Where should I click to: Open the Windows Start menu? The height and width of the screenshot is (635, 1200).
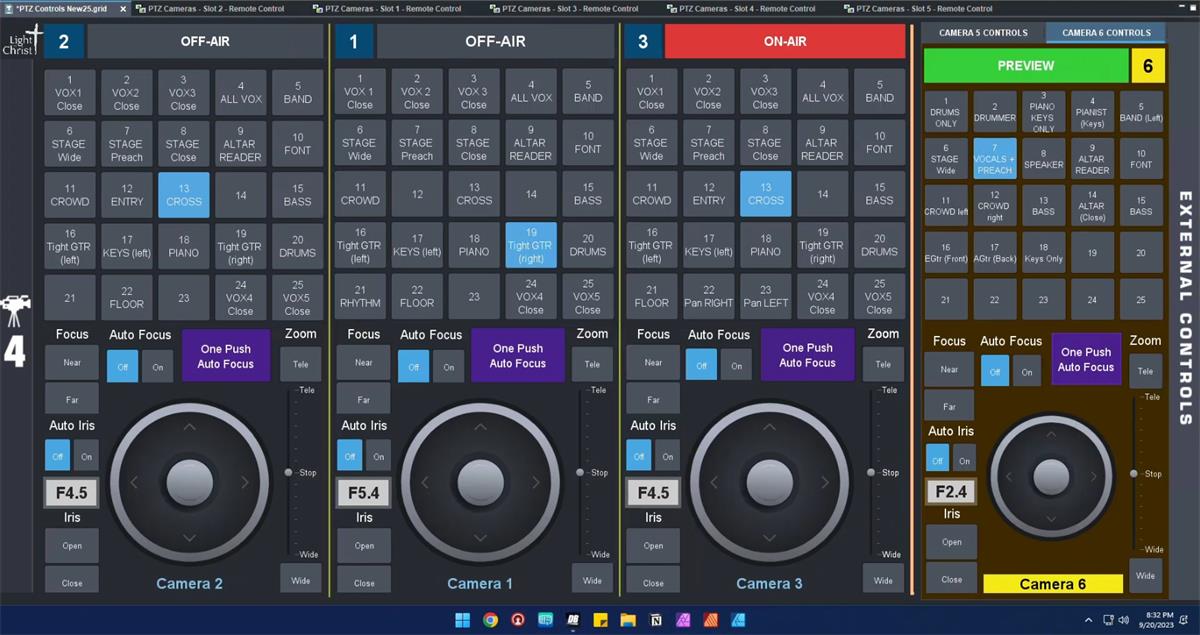[x=463, y=619]
